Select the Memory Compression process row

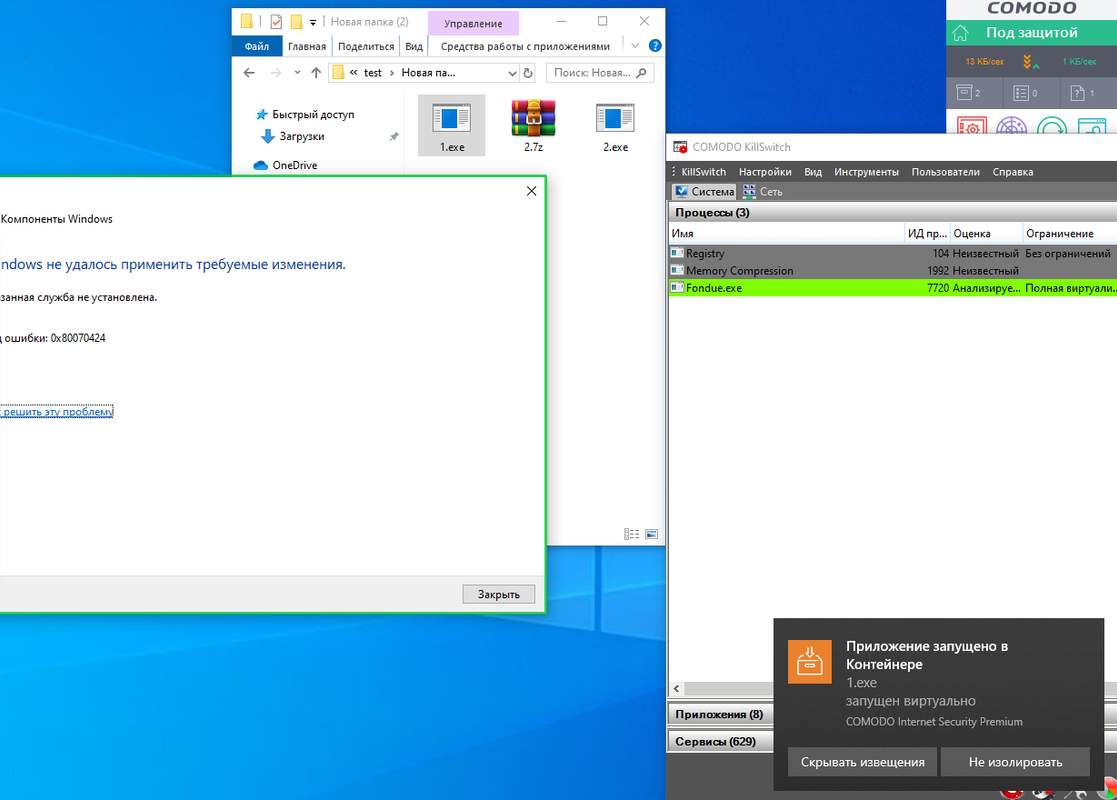point(892,271)
